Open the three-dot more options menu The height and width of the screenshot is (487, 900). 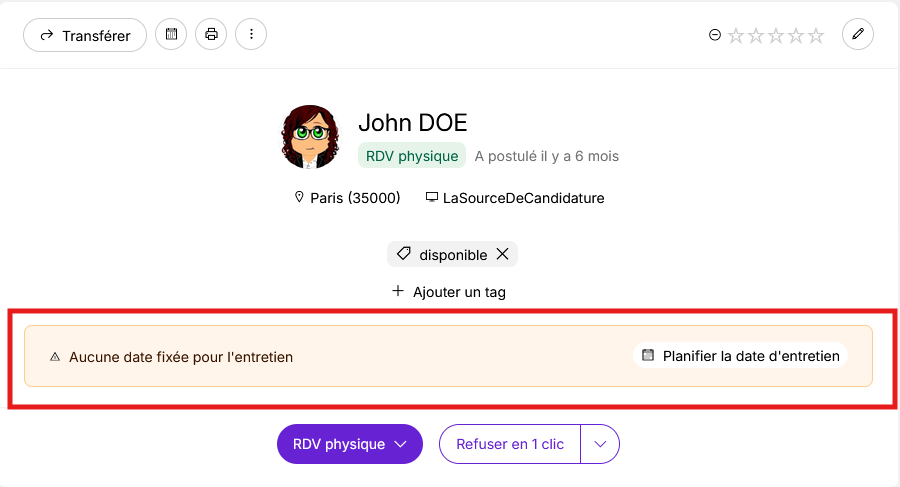[251, 34]
